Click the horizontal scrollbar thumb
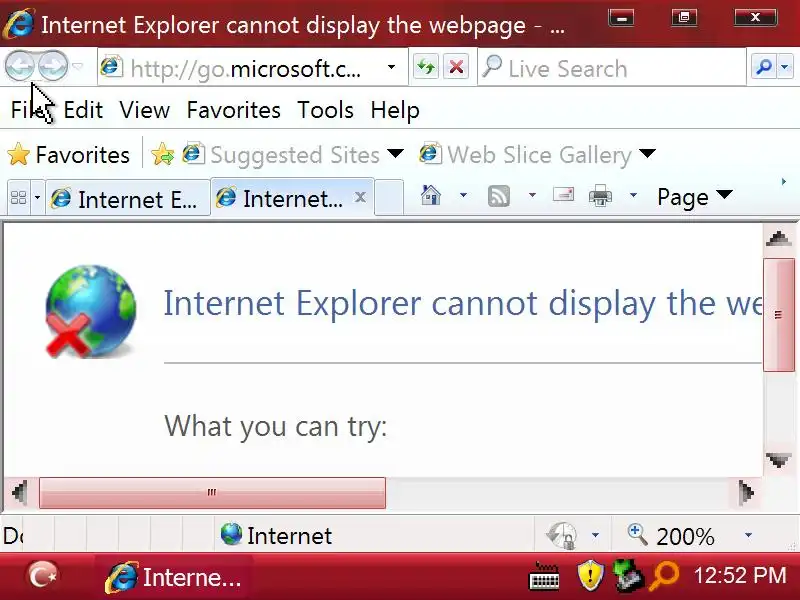 point(212,493)
